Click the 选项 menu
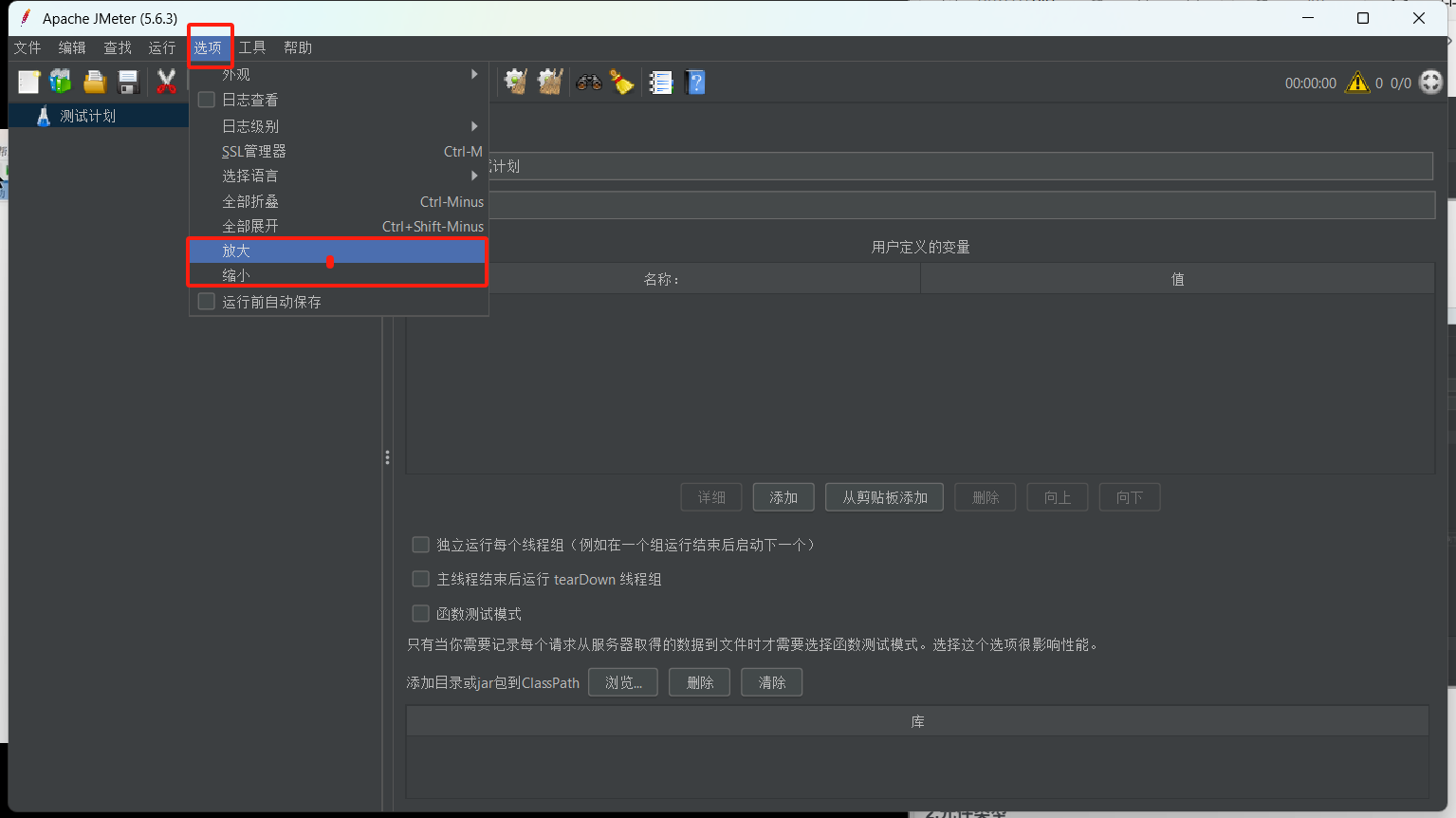Image resolution: width=1456 pixels, height=818 pixels. coord(208,47)
